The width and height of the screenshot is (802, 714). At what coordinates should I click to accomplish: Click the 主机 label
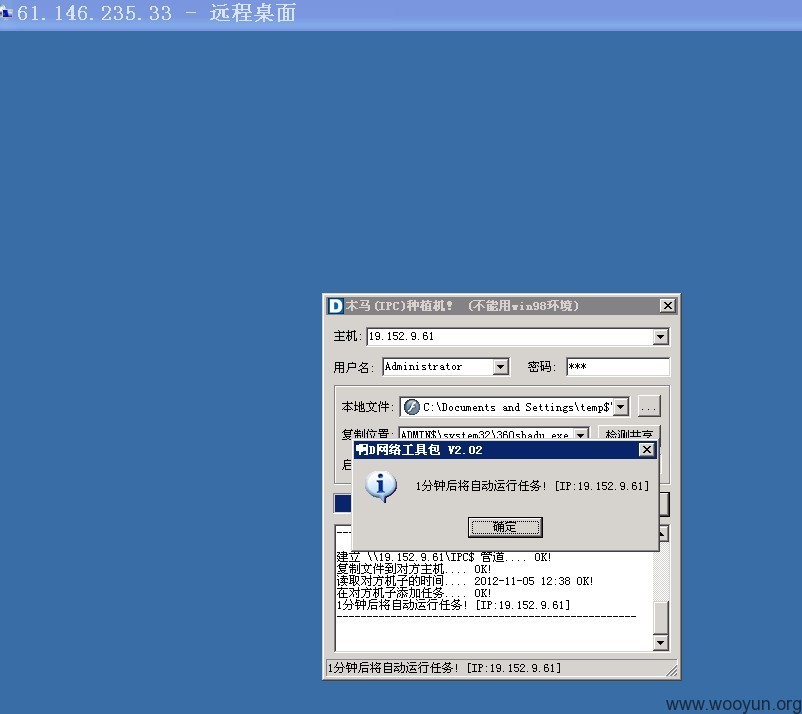pyautogui.click(x=347, y=336)
